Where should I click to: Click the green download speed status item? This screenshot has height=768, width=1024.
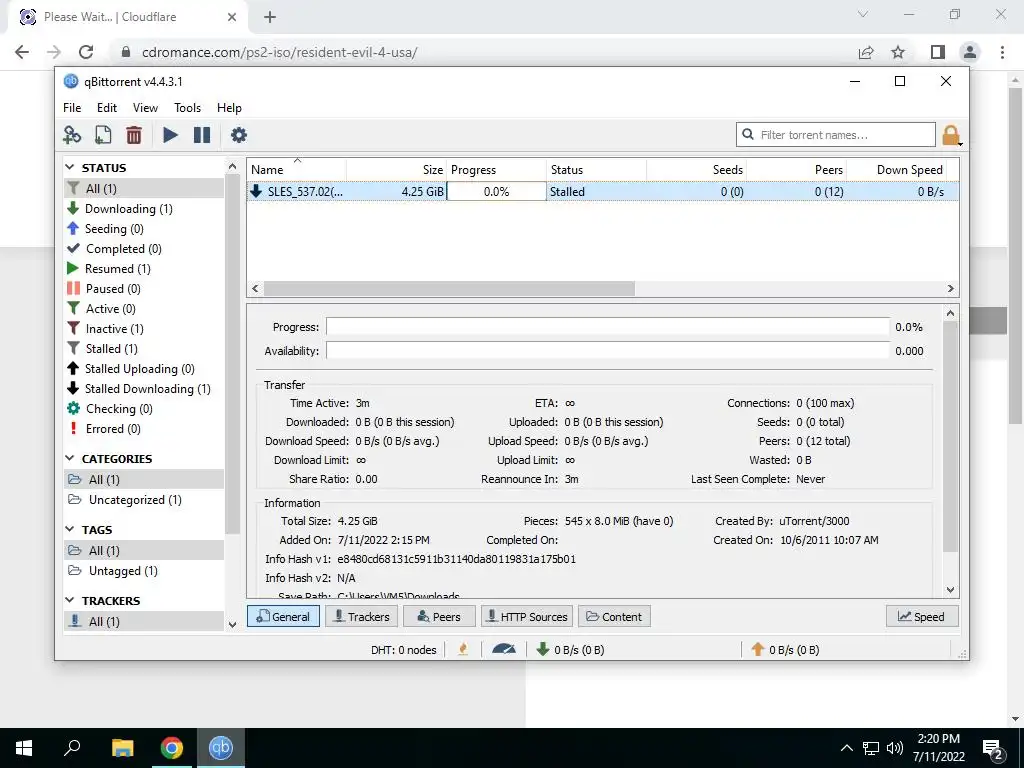570,650
